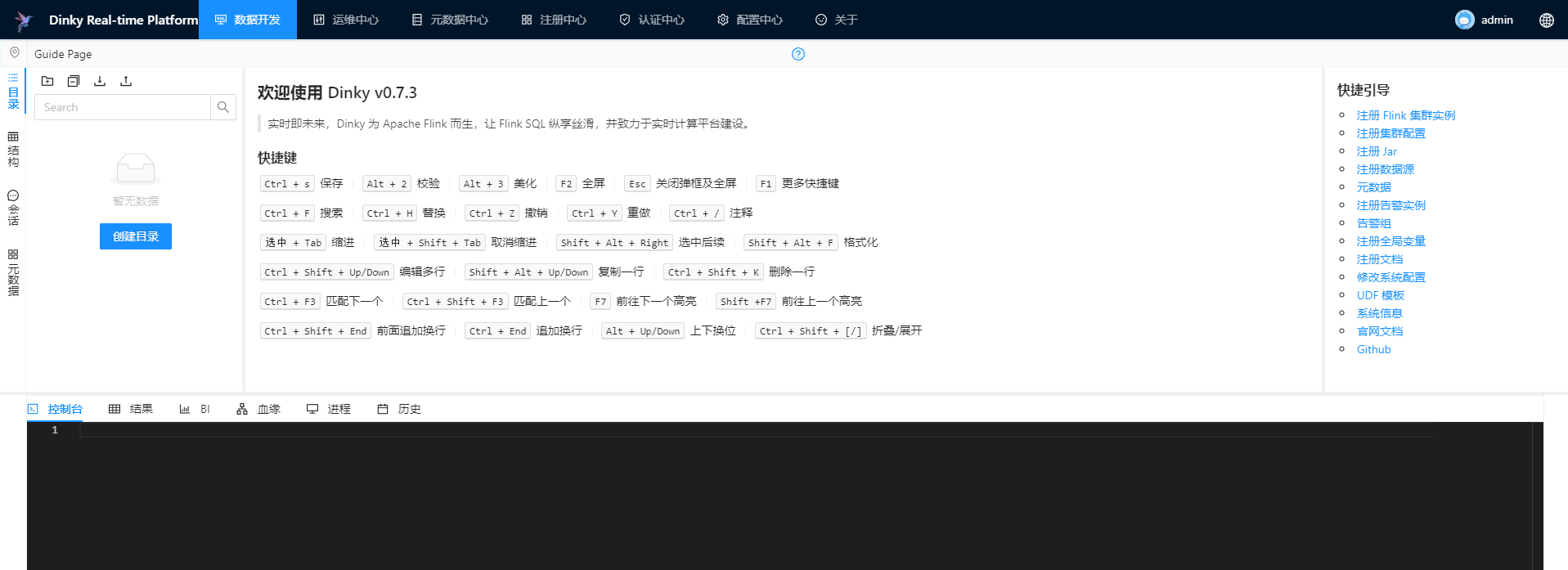
Task: Open the 注册数据源 link
Action: click(x=1385, y=169)
